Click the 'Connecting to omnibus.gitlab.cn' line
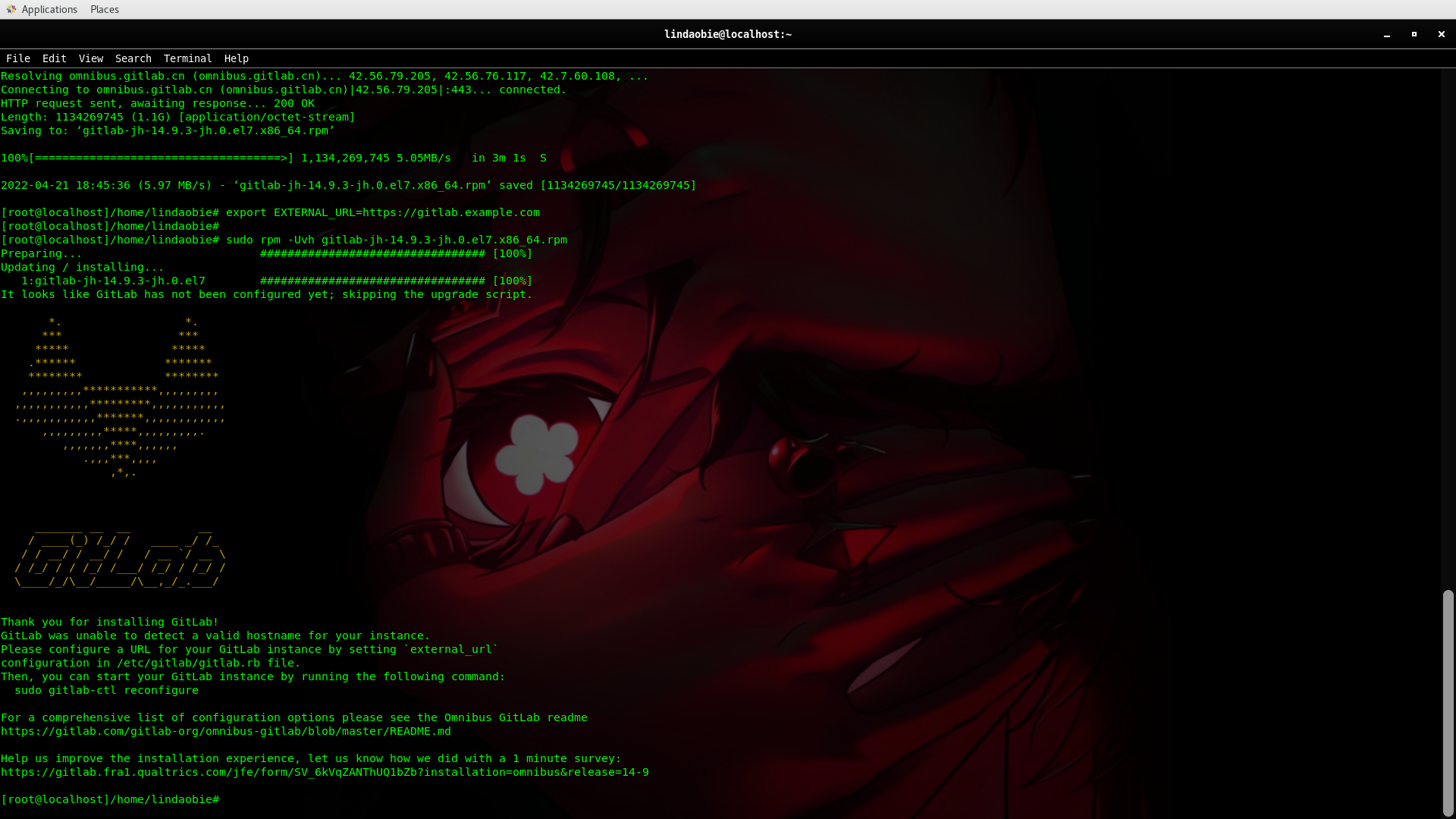1456x819 pixels. click(x=284, y=89)
